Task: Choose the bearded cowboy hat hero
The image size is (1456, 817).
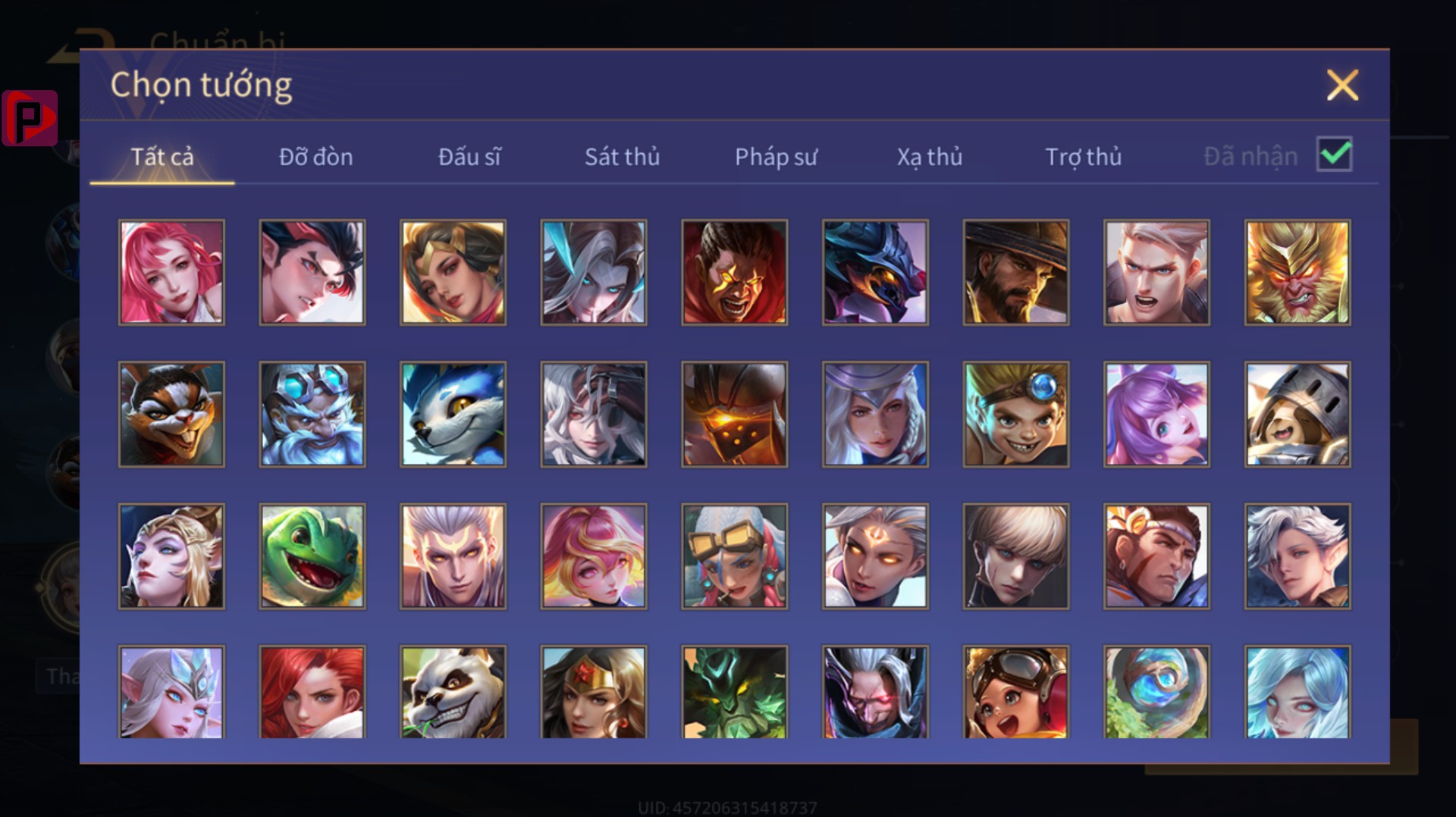Action: (1016, 272)
